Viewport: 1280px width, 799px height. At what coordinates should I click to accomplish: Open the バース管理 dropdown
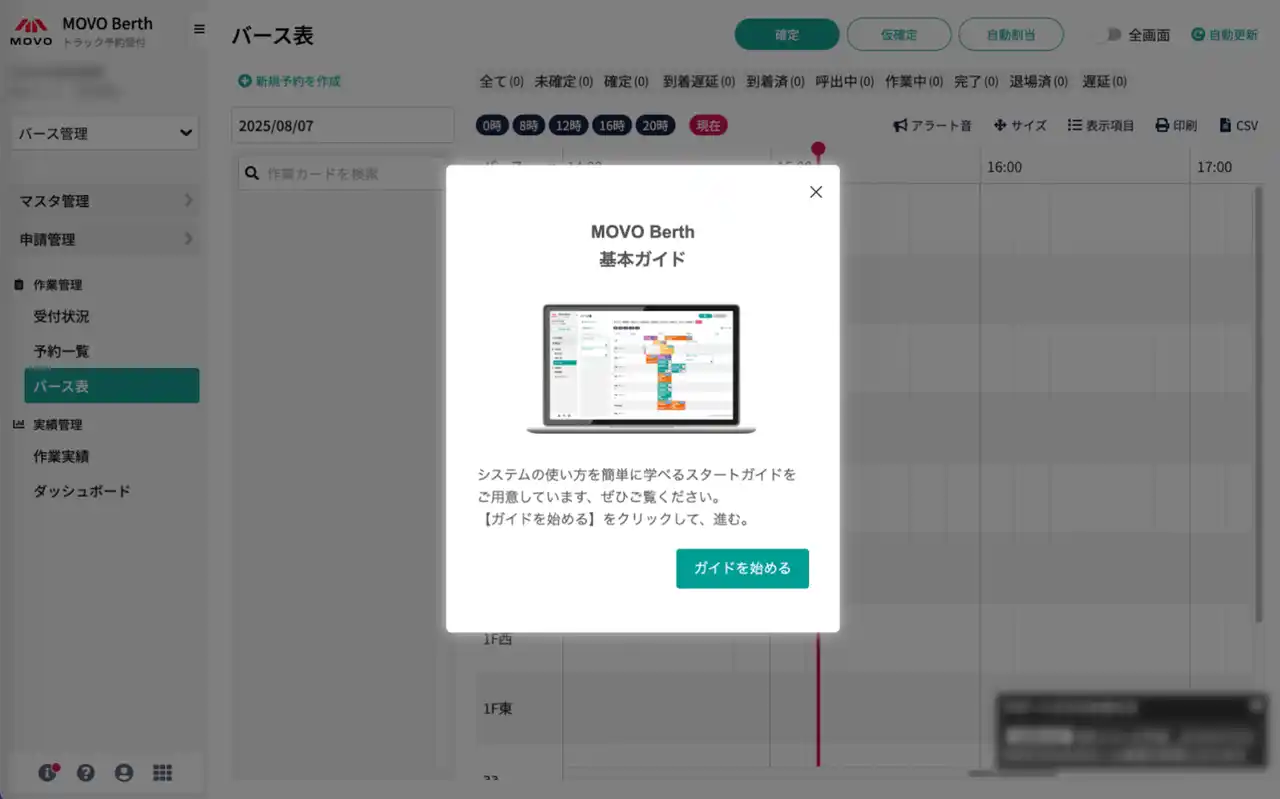105,133
